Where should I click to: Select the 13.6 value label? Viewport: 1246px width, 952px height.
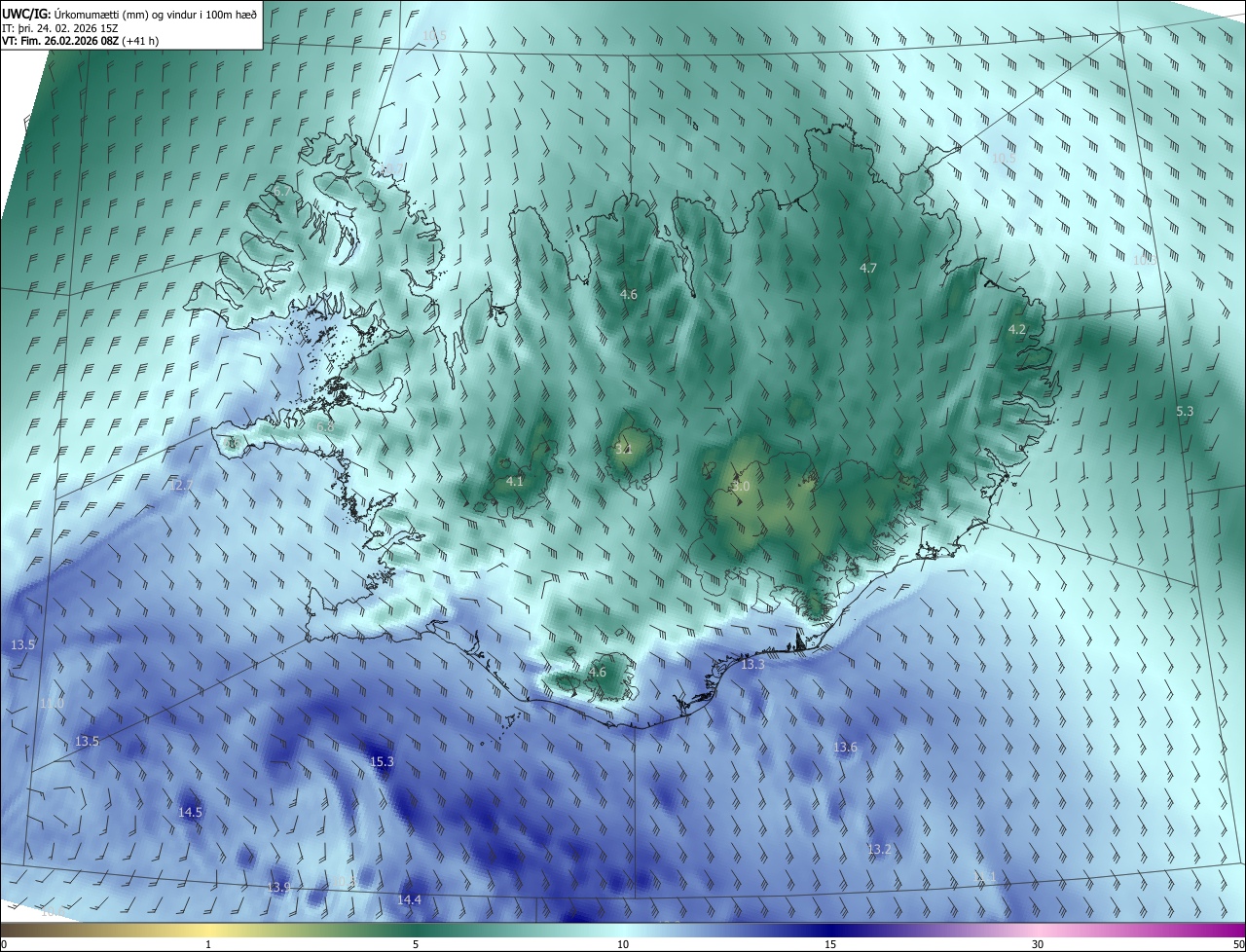(845, 747)
